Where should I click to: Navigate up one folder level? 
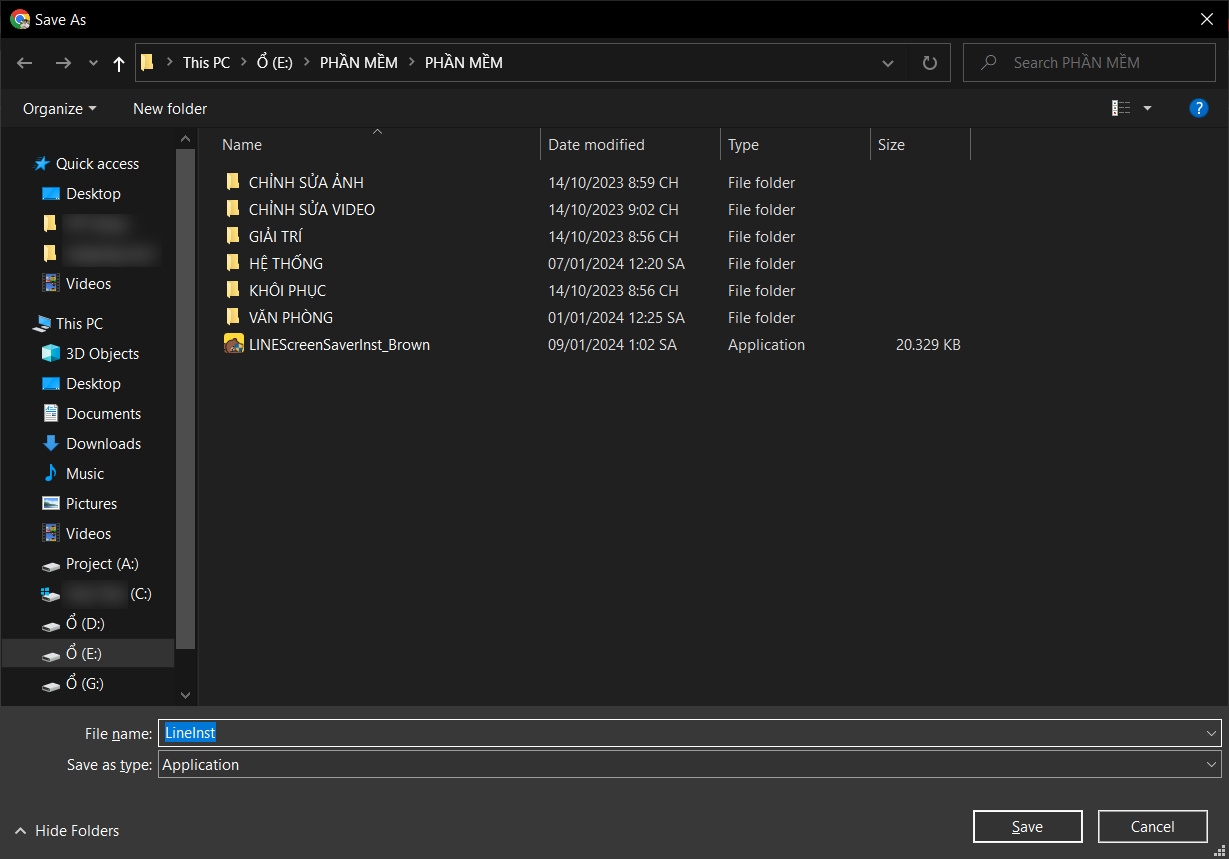click(119, 63)
